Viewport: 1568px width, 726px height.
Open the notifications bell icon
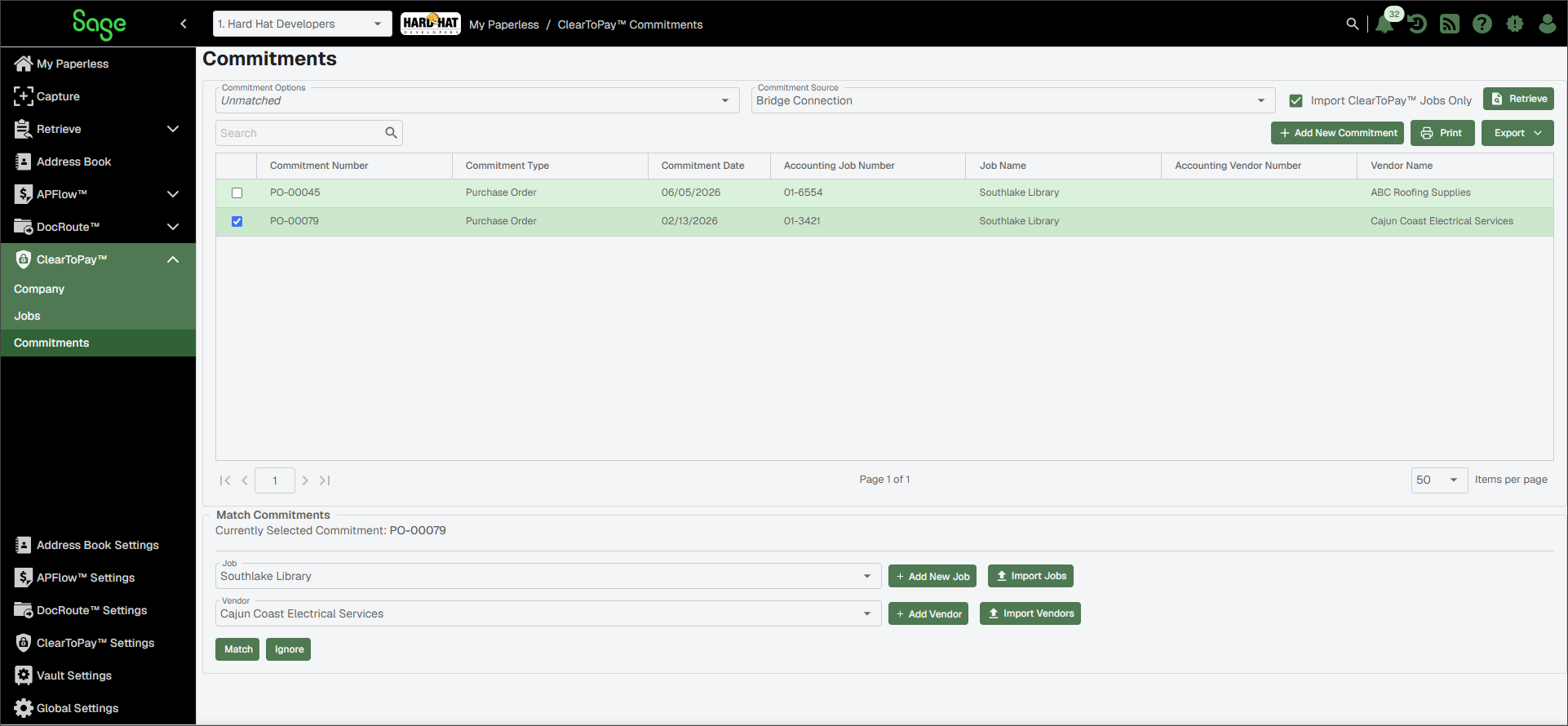(1384, 24)
